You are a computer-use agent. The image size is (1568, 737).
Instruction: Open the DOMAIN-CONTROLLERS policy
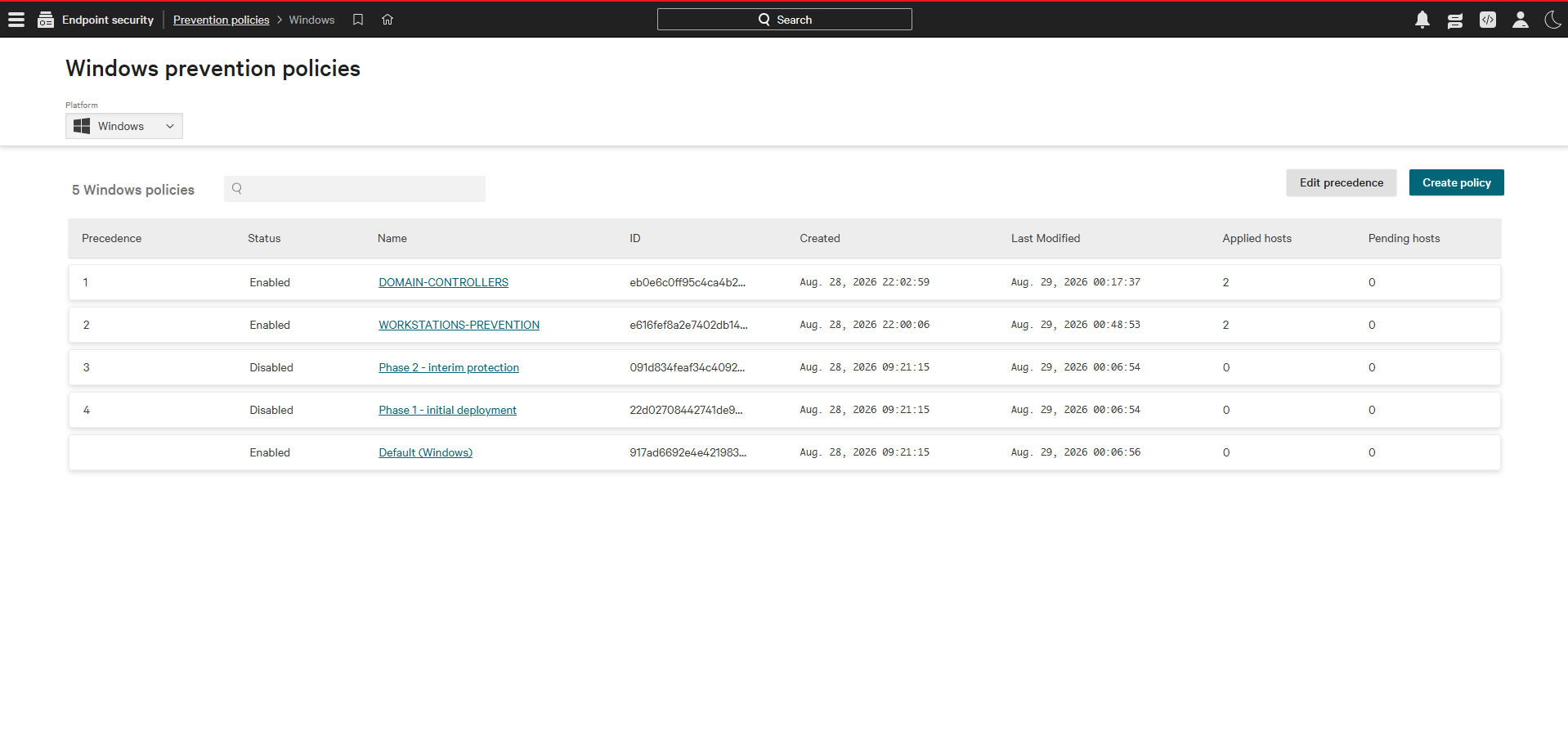(x=443, y=282)
